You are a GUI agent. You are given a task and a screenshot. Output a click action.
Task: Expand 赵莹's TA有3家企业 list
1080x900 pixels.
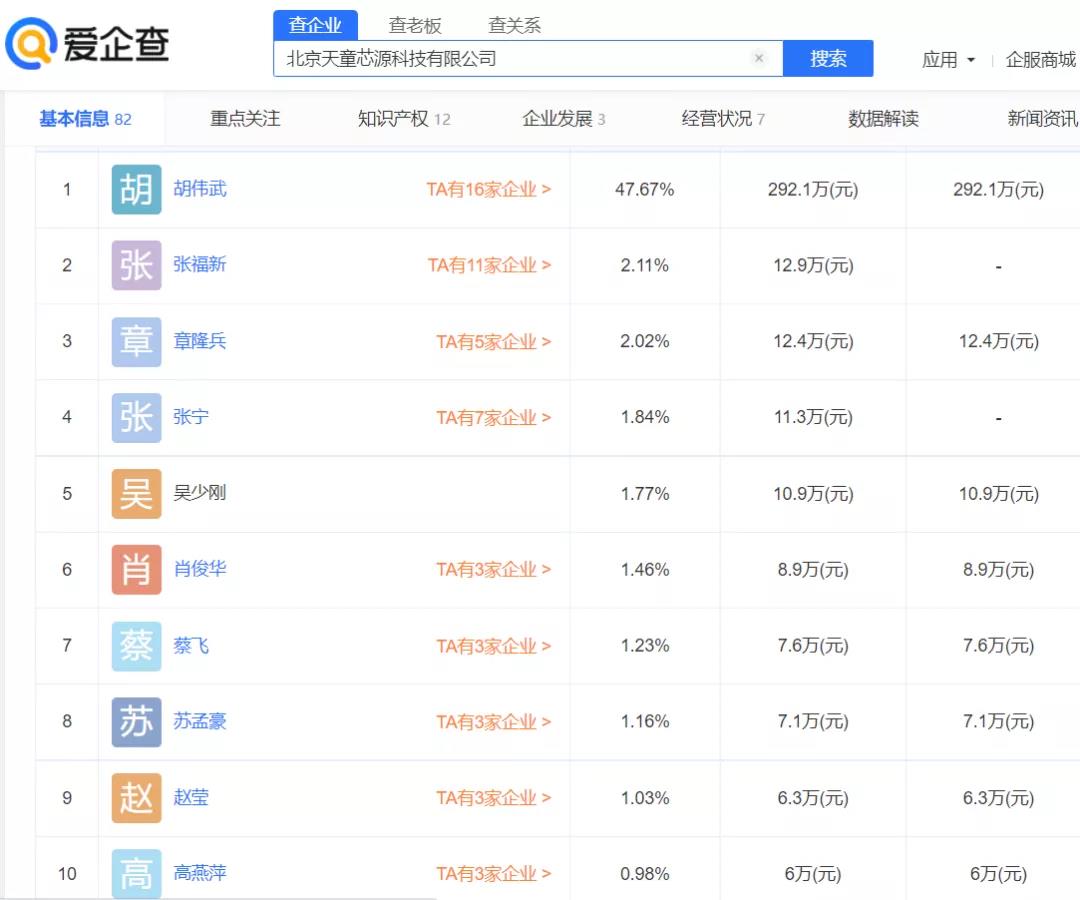pos(493,798)
